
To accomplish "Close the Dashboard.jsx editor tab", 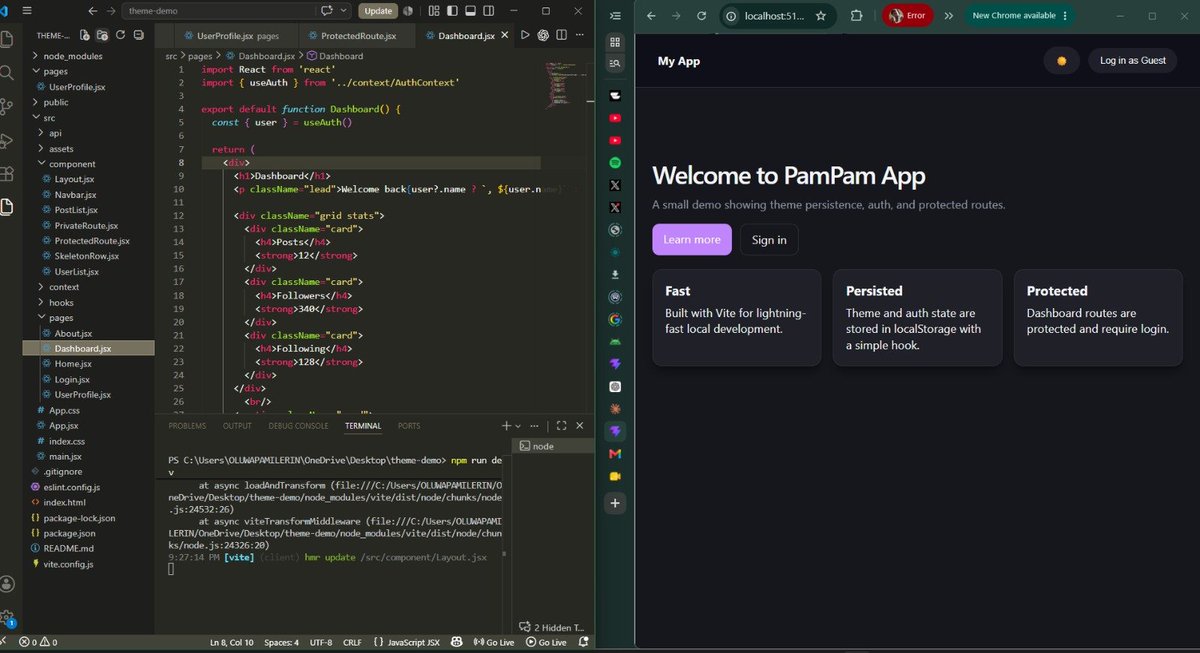I will [505, 36].
